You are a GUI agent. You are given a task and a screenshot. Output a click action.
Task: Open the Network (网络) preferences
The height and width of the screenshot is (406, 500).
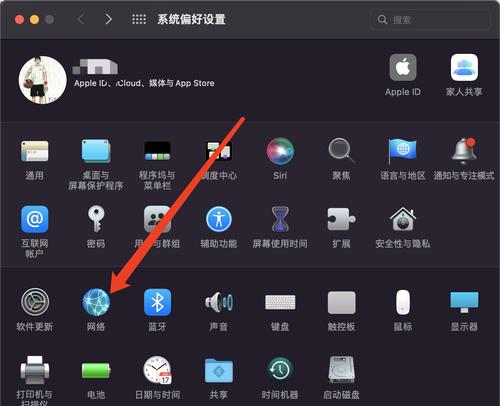[x=96, y=302]
